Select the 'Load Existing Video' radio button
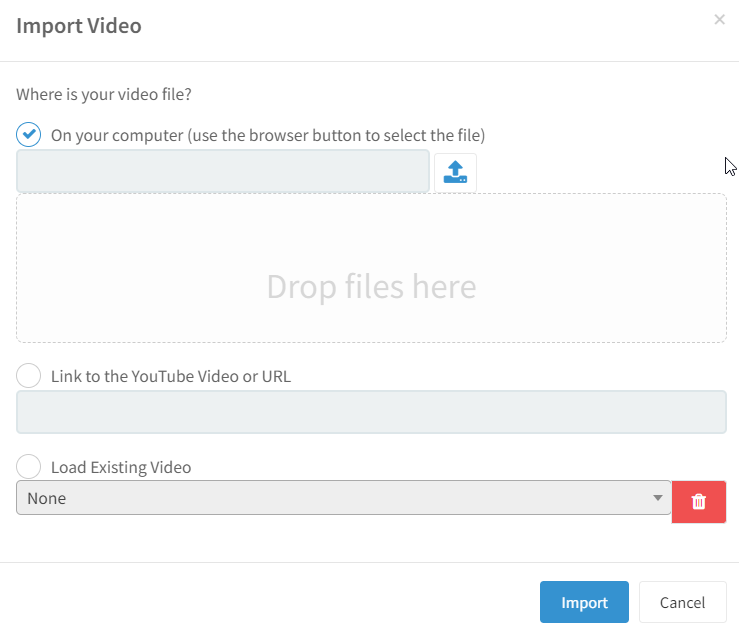This screenshot has height=634, width=739. (29, 467)
